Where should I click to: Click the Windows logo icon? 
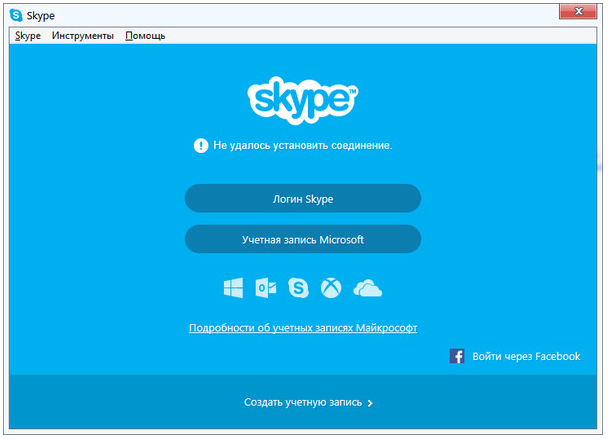click(x=233, y=288)
